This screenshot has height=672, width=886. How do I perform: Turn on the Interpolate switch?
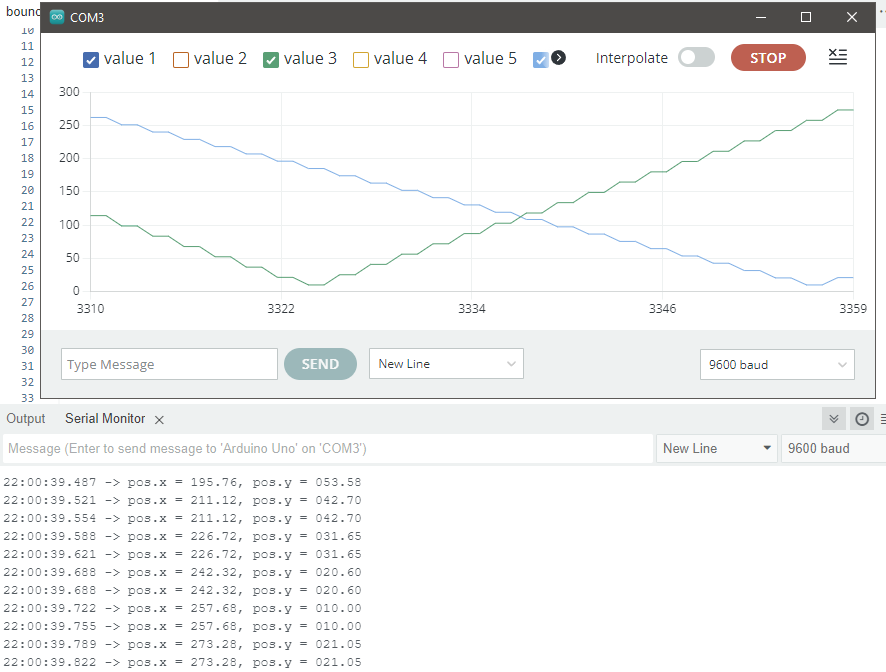[x=696, y=58]
